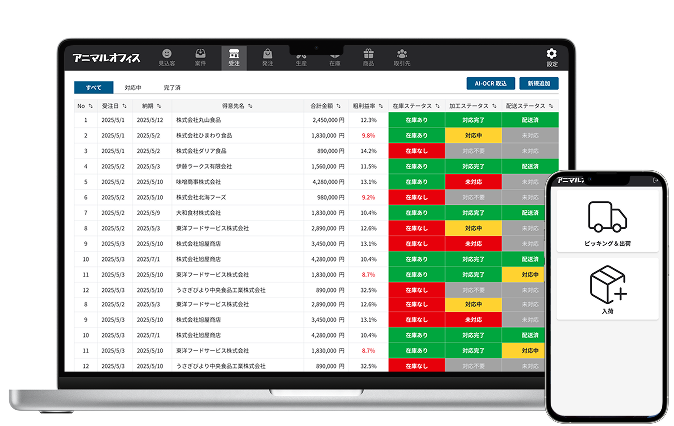
Task: Select customer 大和食材株式会社
Action: point(198,213)
